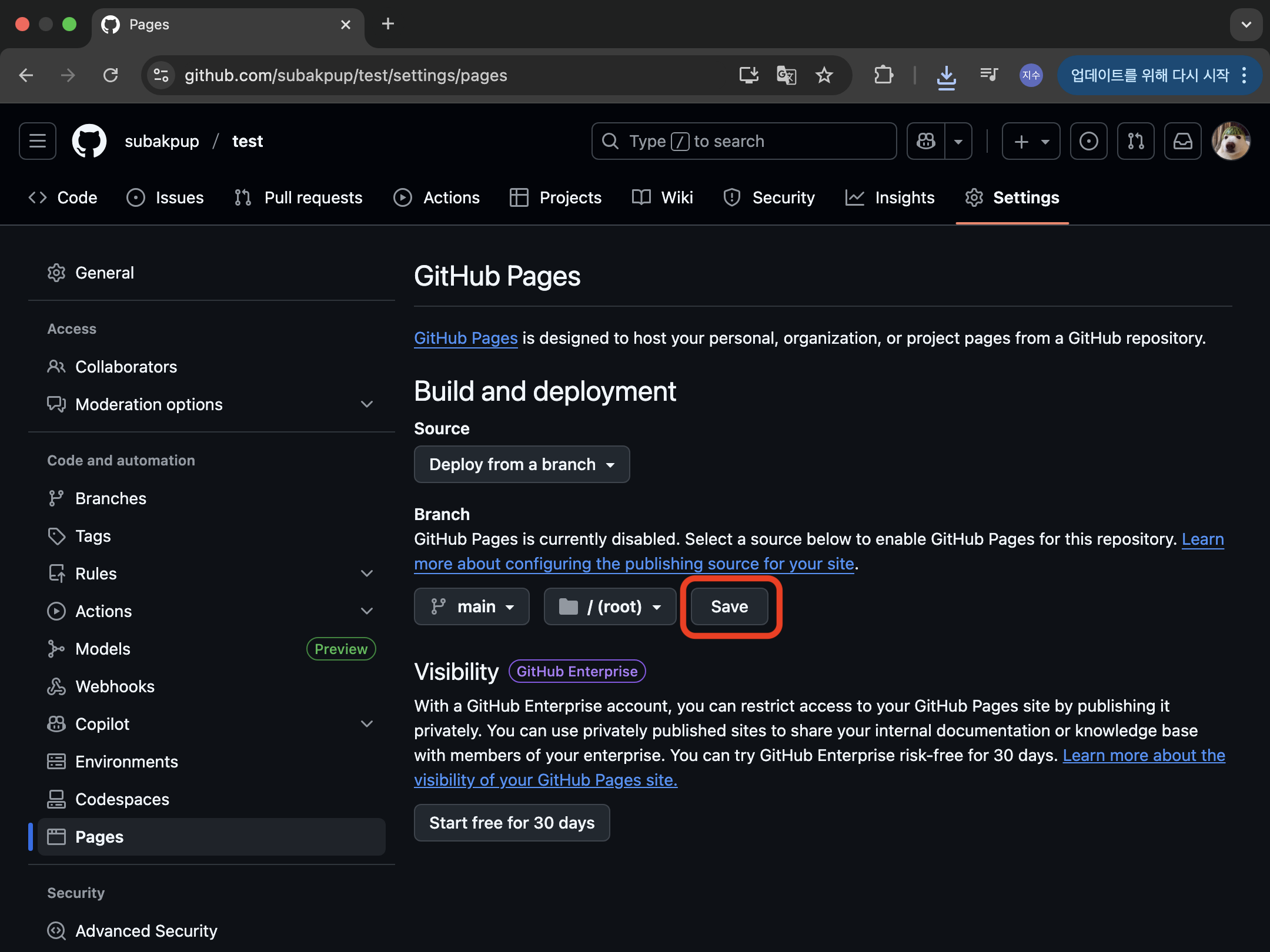Open the notifications inbox icon

point(1182,141)
